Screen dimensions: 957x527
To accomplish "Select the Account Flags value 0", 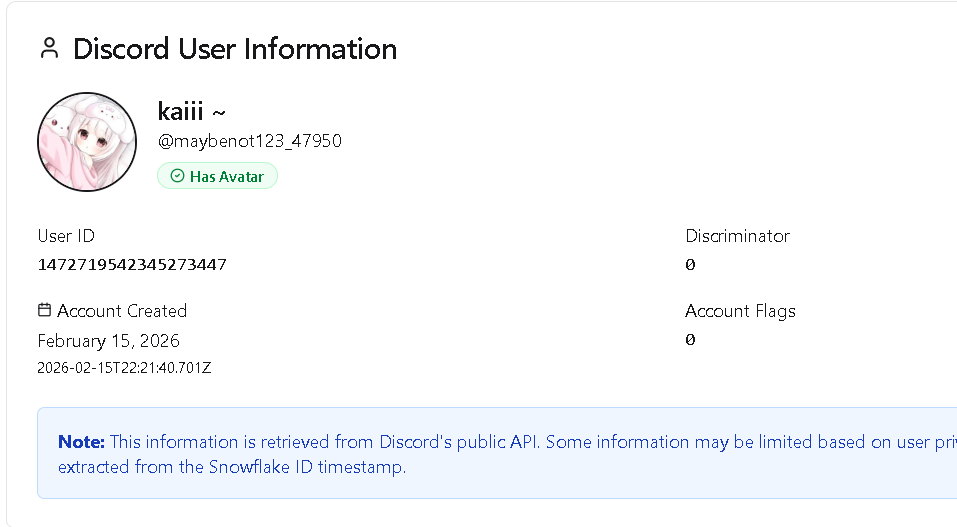I will click(690, 340).
